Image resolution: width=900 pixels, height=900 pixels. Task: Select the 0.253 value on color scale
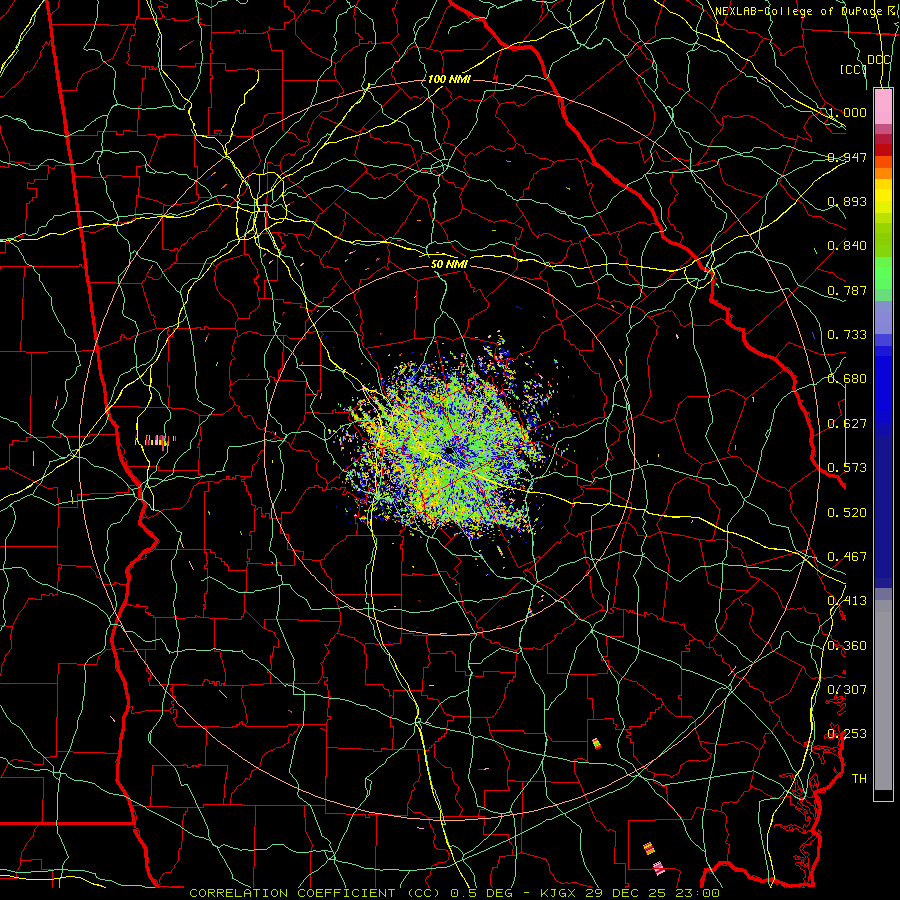click(x=847, y=734)
